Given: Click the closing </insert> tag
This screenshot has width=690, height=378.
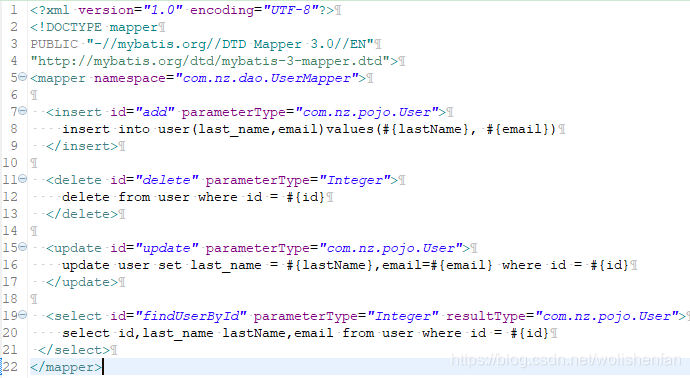Looking at the screenshot, I should tap(82, 146).
